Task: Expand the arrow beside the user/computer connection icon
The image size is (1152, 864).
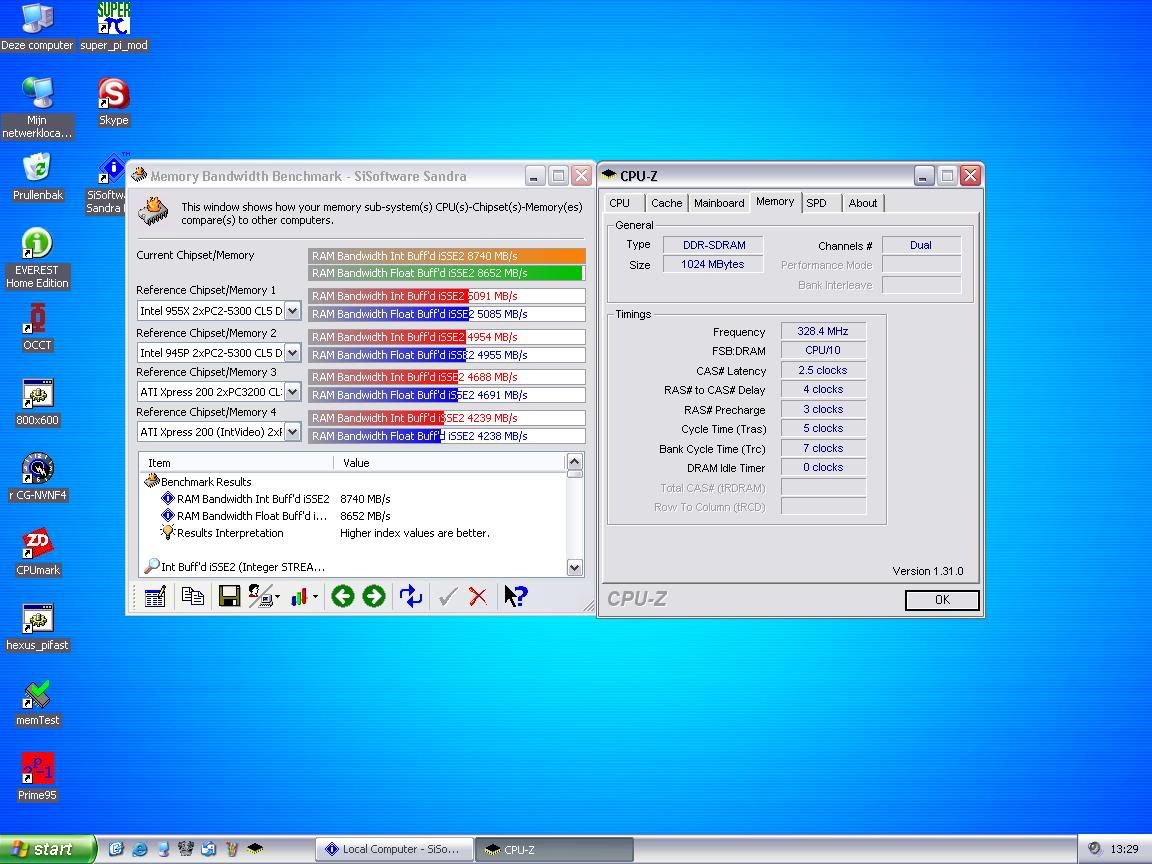Action: click(277, 597)
